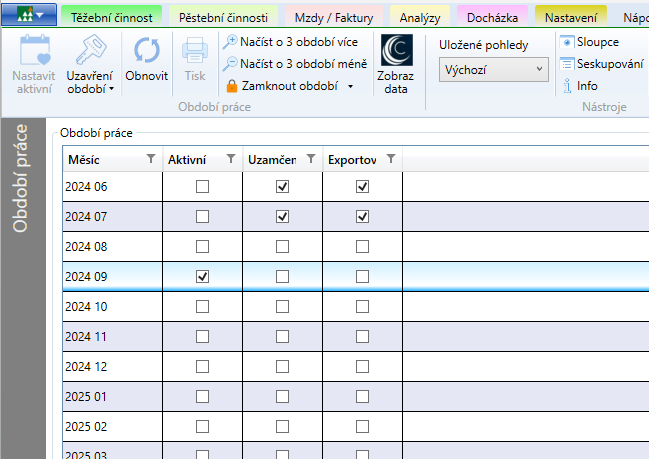Screen dimensions: 649x459
Task: Load three fewer periods with Načíst méně
Action: 293,64
